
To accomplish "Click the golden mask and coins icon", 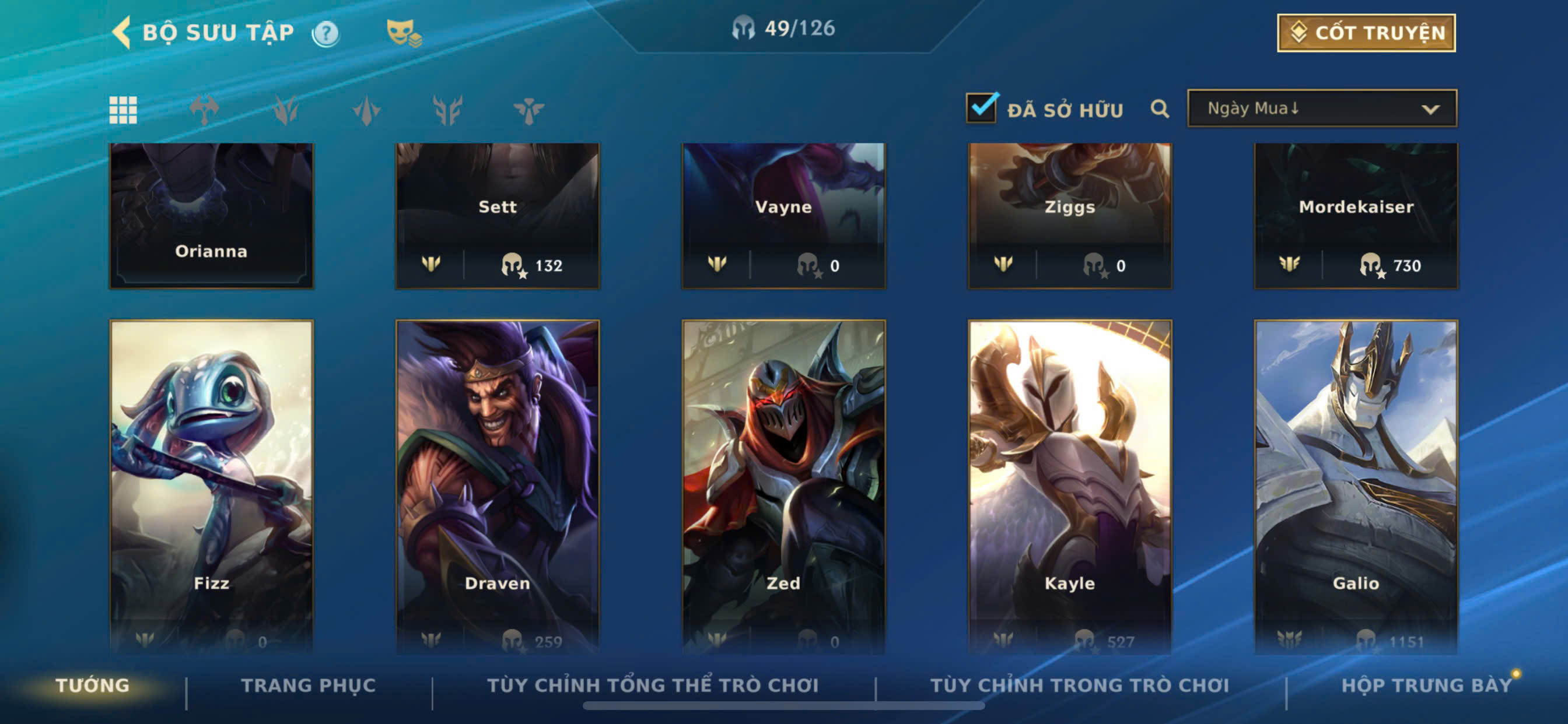I will pyautogui.click(x=404, y=33).
